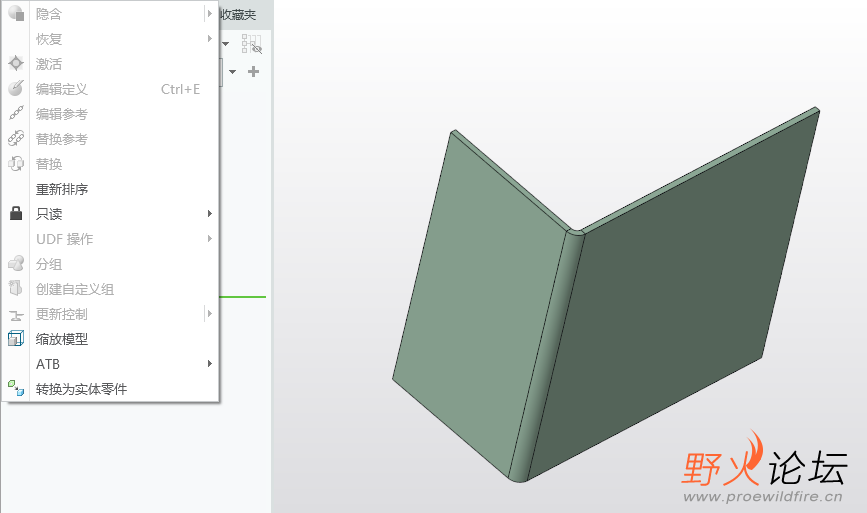The width and height of the screenshot is (867, 513).
Task: Choose 缩放模型 from the menu
Action: pyautogui.click(x=111, y=339)
